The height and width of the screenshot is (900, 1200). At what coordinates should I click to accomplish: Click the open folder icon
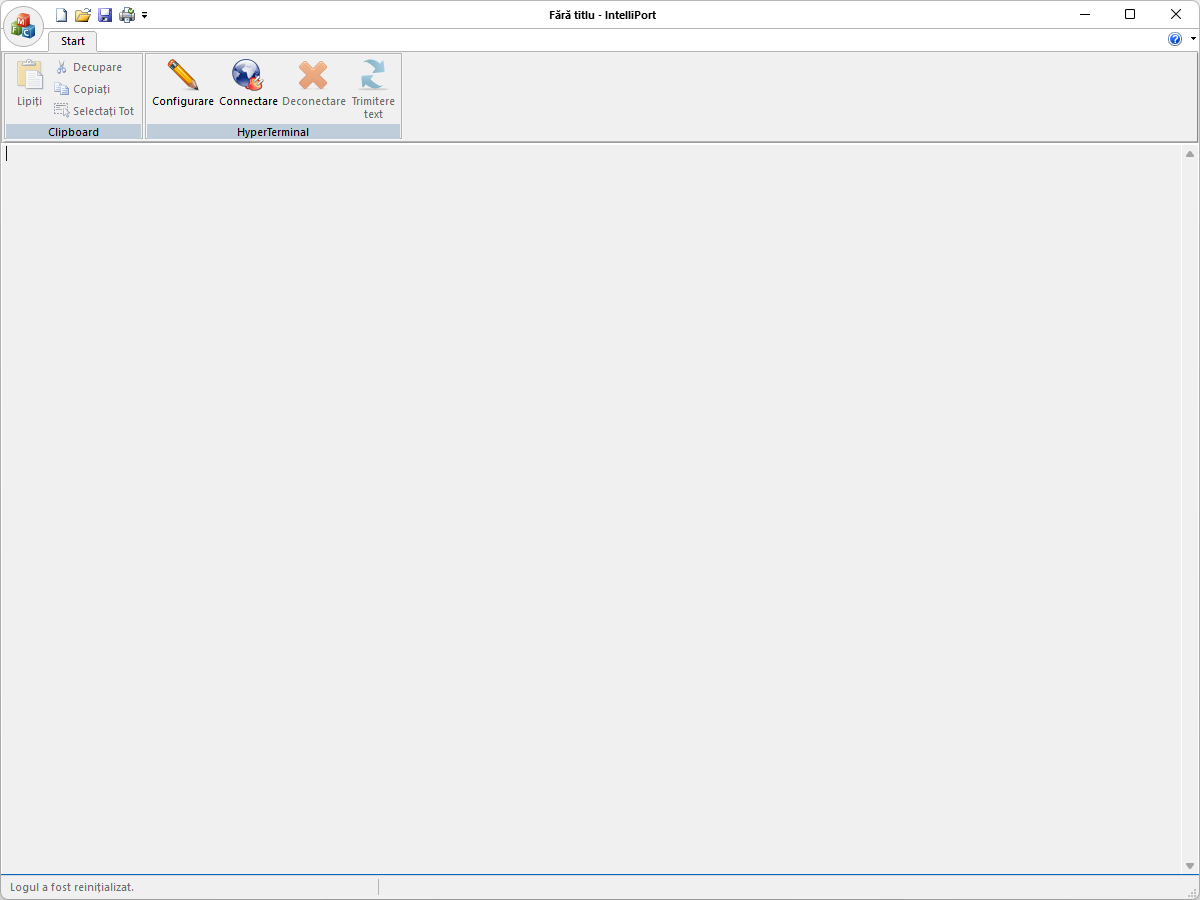pyautogui.click(x=83, y=15)
